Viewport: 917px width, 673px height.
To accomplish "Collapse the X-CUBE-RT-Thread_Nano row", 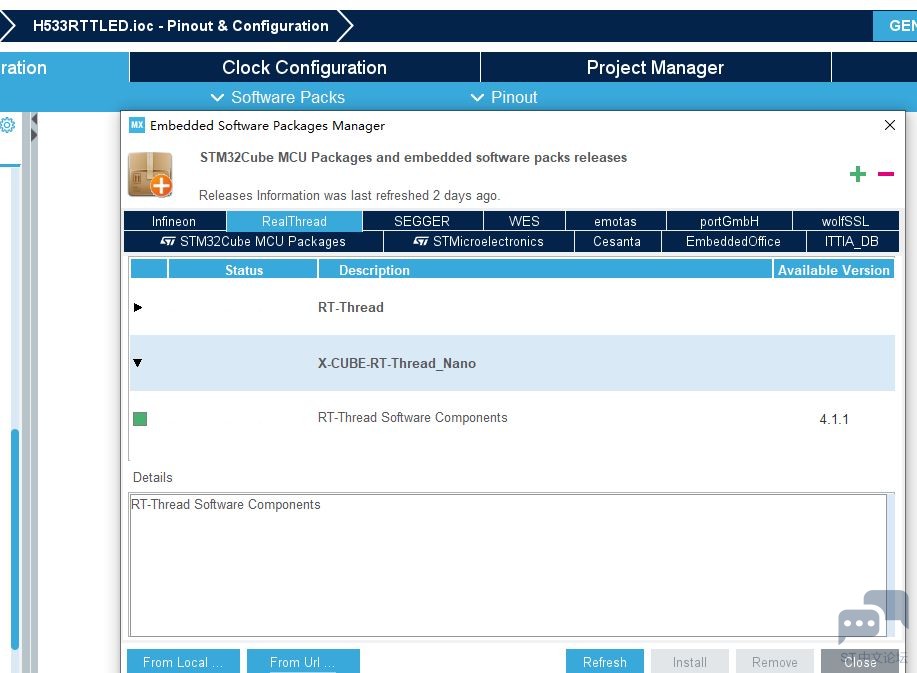I will click(137, 363).
